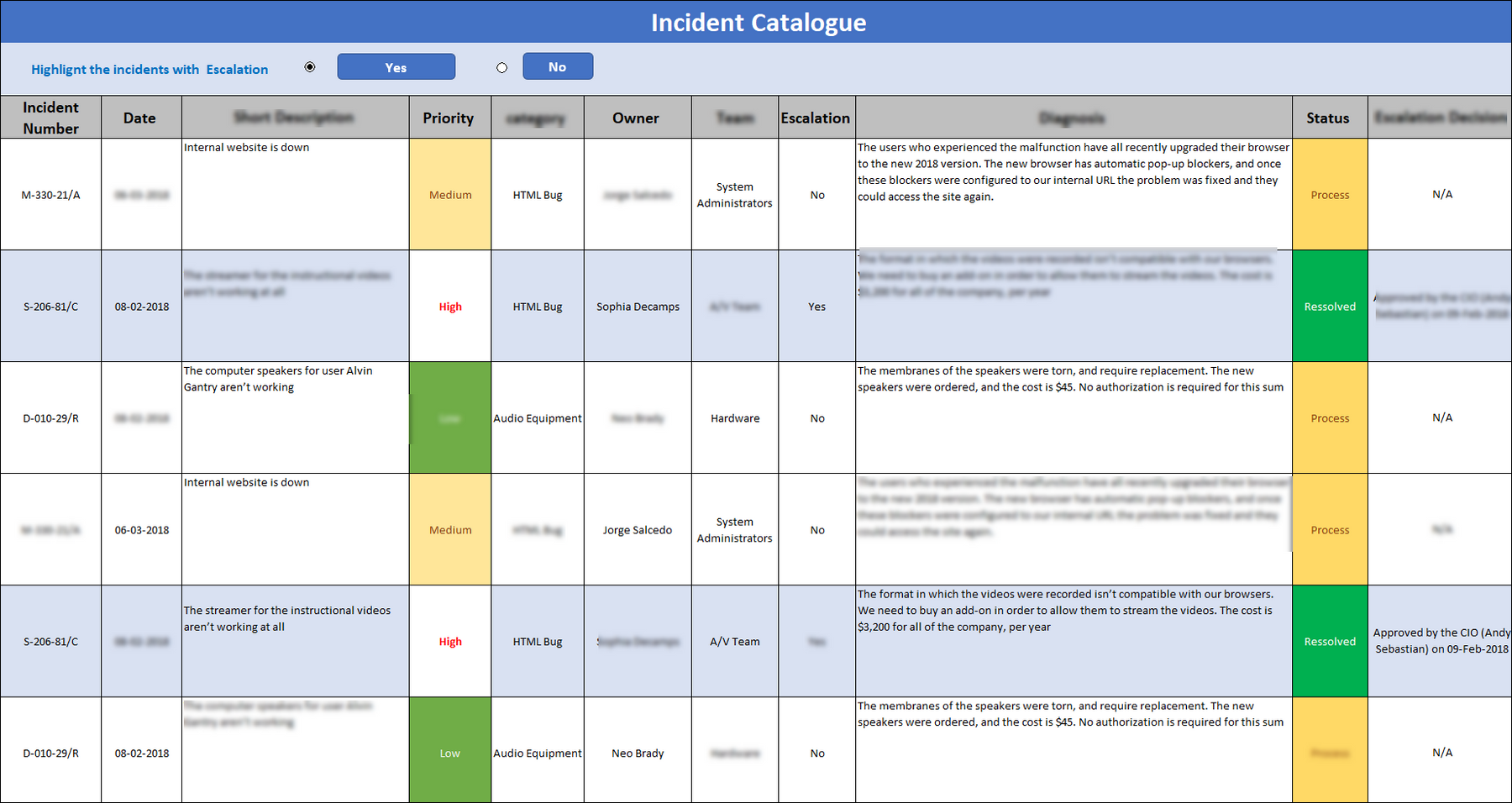Click Jorge Salcedo owner cell
Image resolution: width=1512 pixels, height=803 pixels.
(x=638, y=530)
